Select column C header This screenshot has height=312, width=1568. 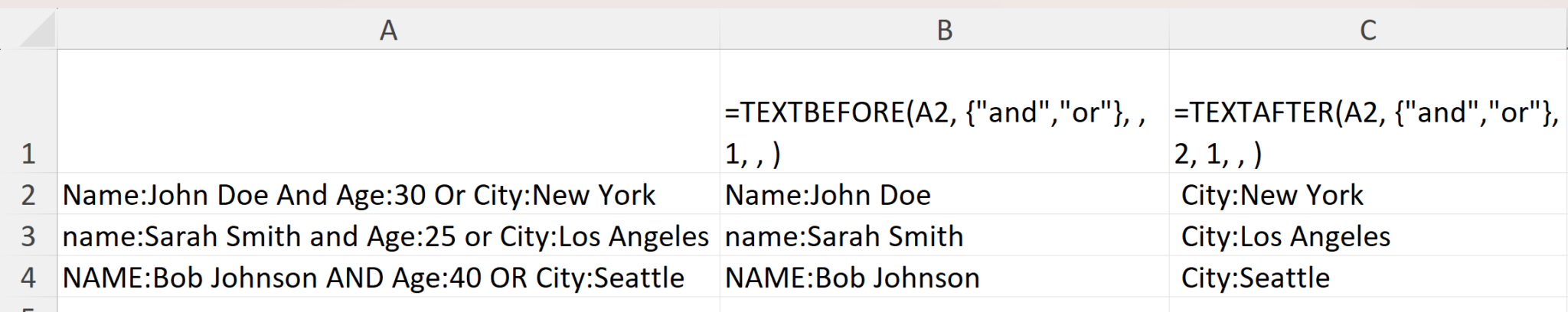point(1367,31)
